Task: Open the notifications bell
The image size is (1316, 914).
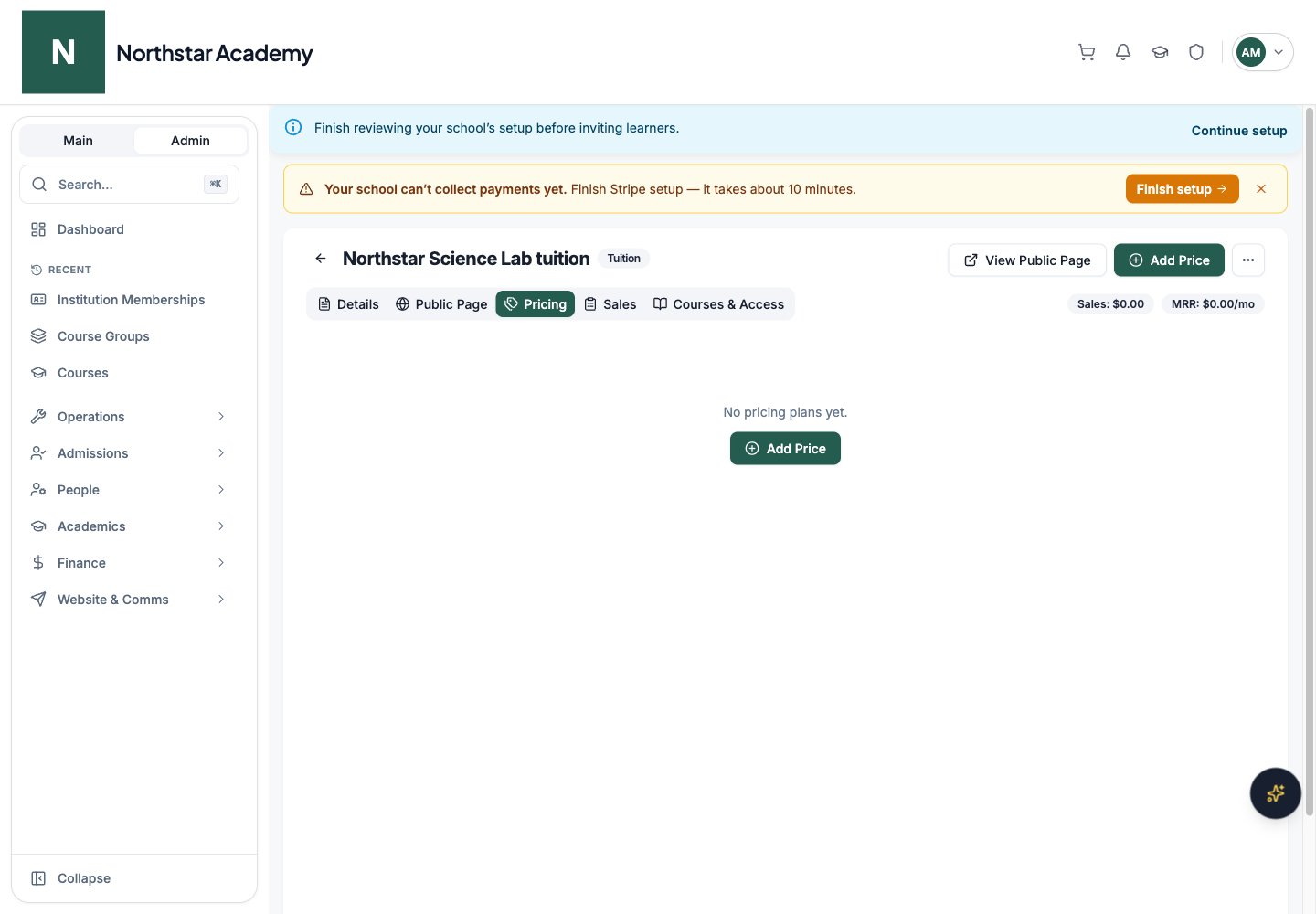Action: coord(1123,52)
